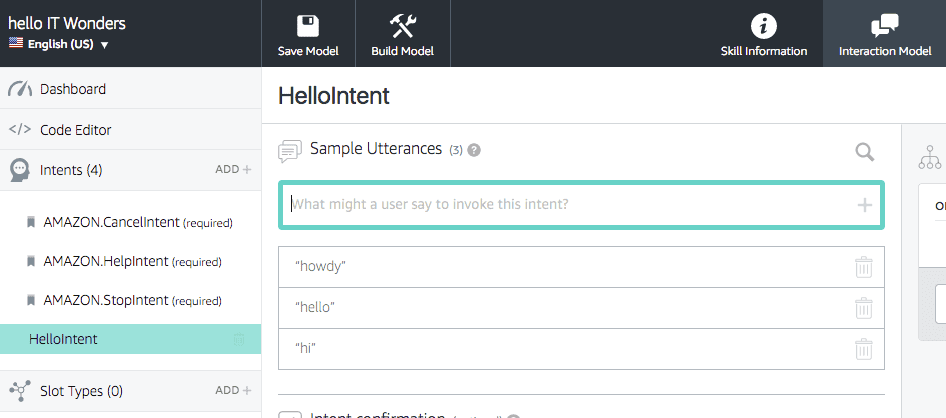Click the Save Model floppy disk icon

pos(308,27)
